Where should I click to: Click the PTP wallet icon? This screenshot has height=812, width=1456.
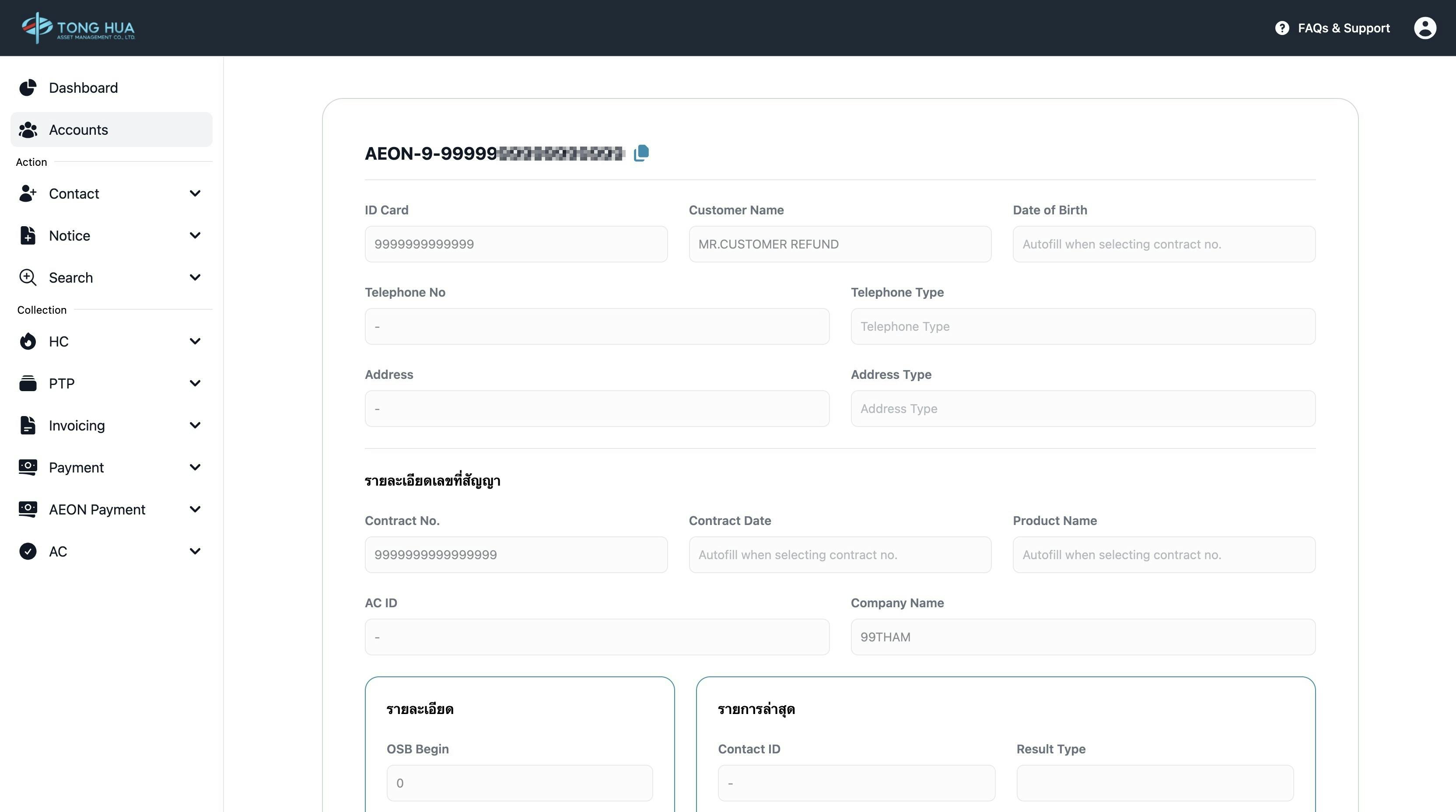tap(28, 383)
